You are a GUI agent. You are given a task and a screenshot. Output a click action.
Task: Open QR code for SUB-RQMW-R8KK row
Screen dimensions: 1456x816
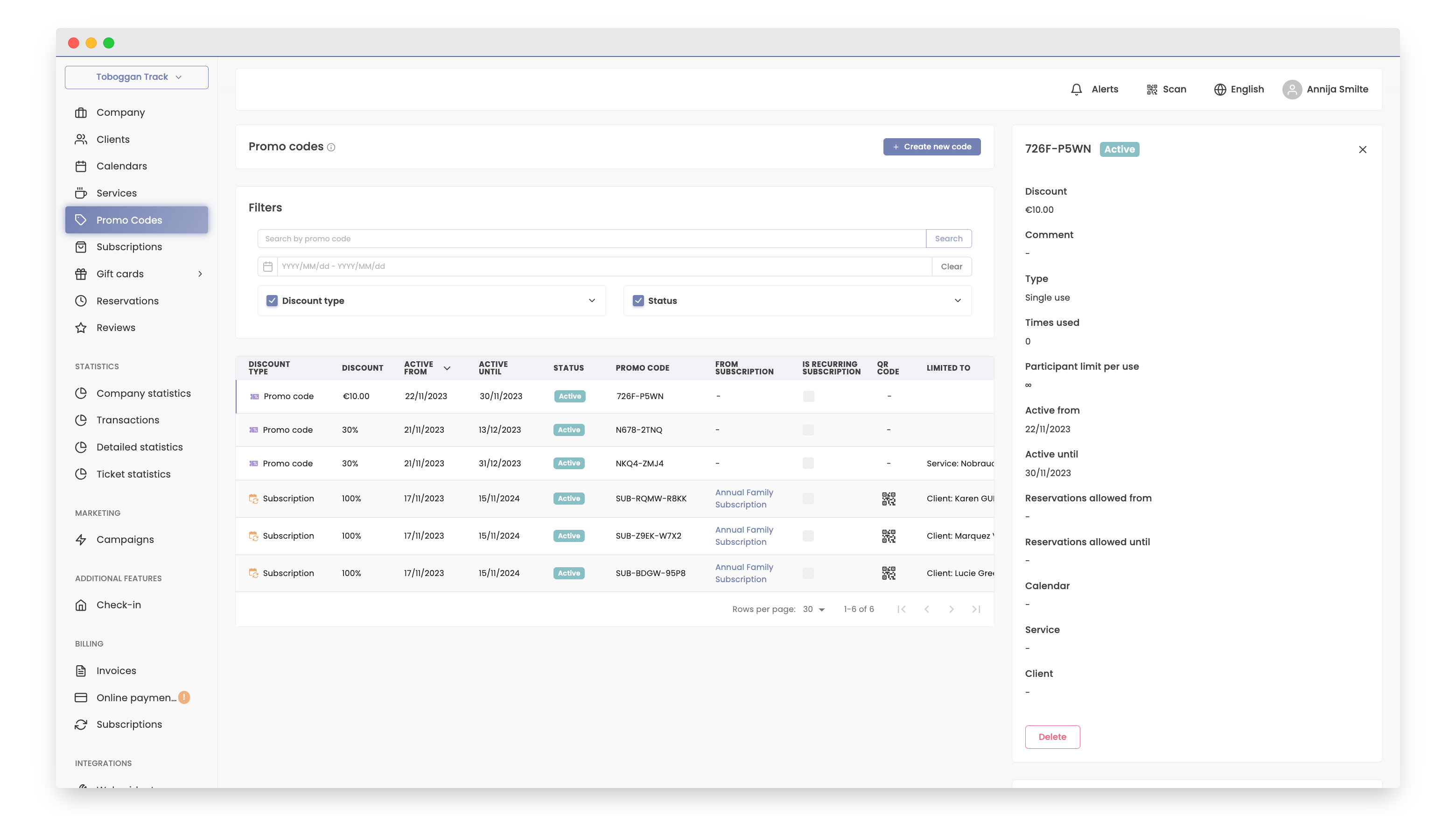888,498
